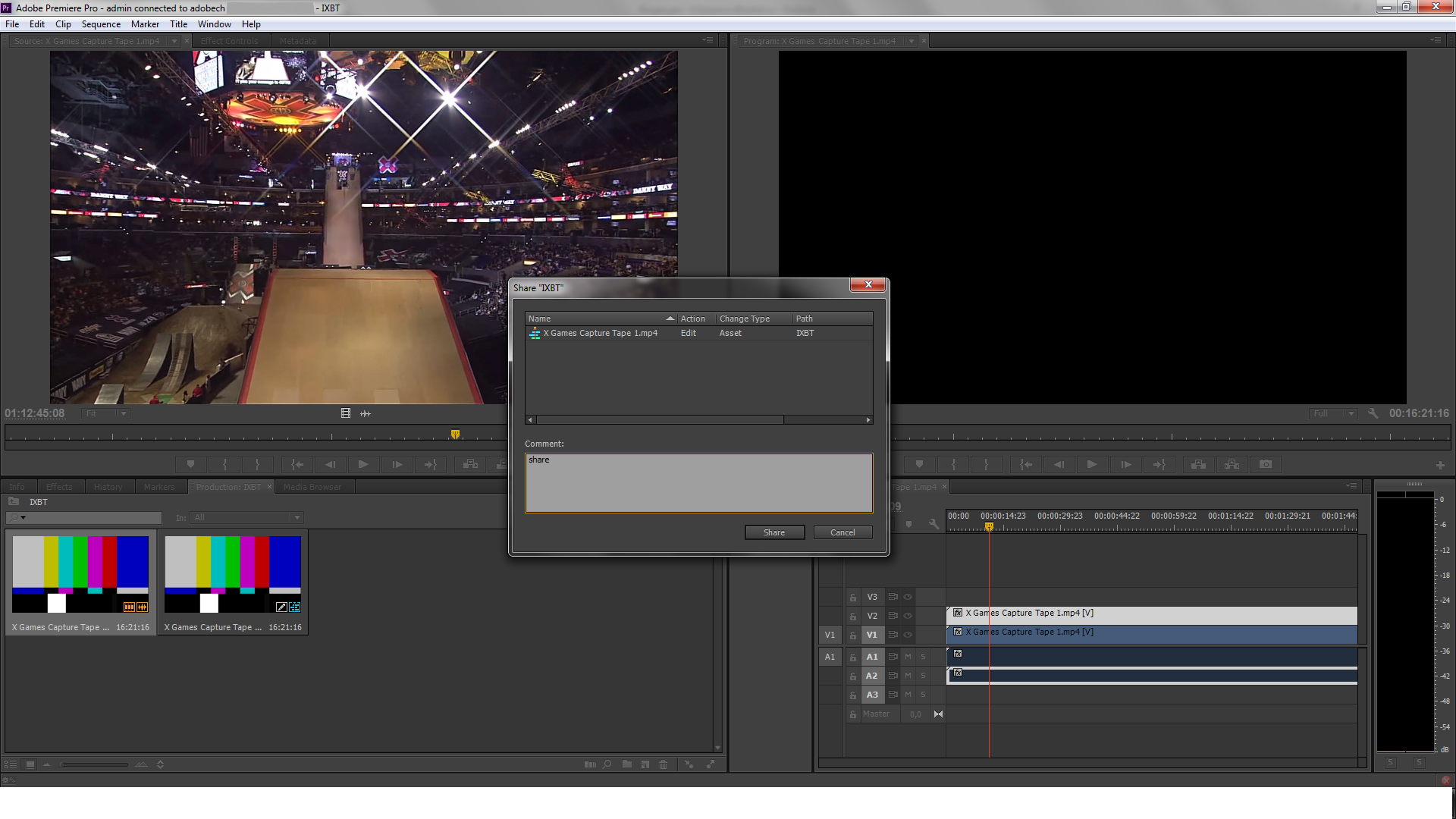Switch to the Media Browser tab
The width and height of the screenshot is (1456, 819).
pos(312,487)
